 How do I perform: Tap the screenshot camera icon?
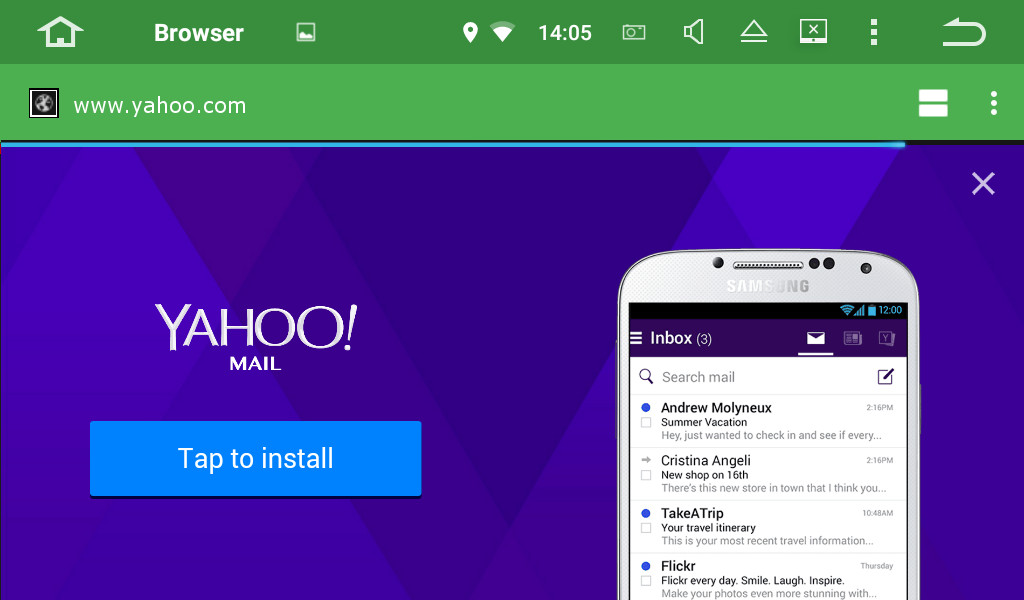click(x=634, y=32)
